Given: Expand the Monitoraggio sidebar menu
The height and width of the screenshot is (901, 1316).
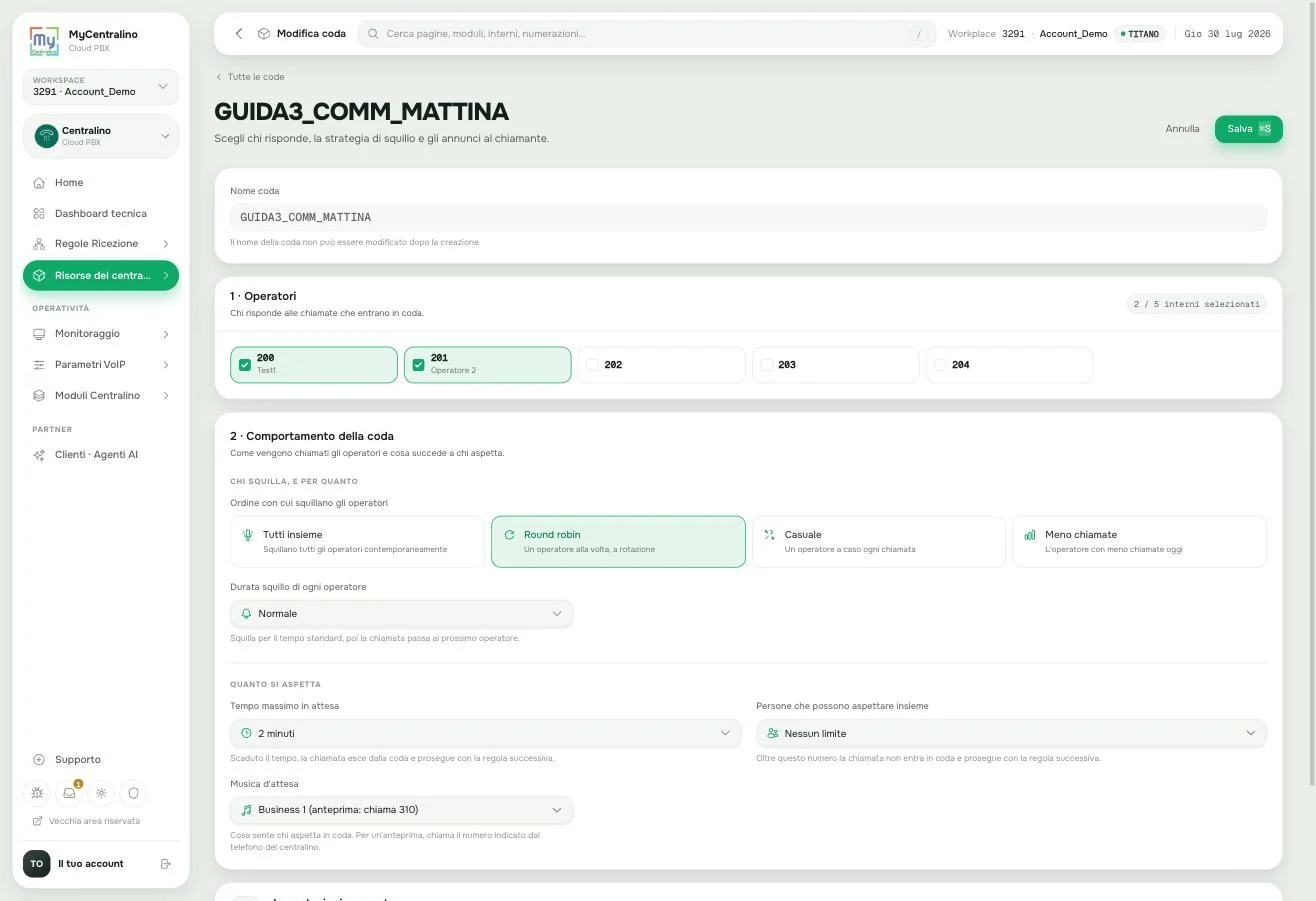Looking at the screenshot, I should tap(100, 334).
